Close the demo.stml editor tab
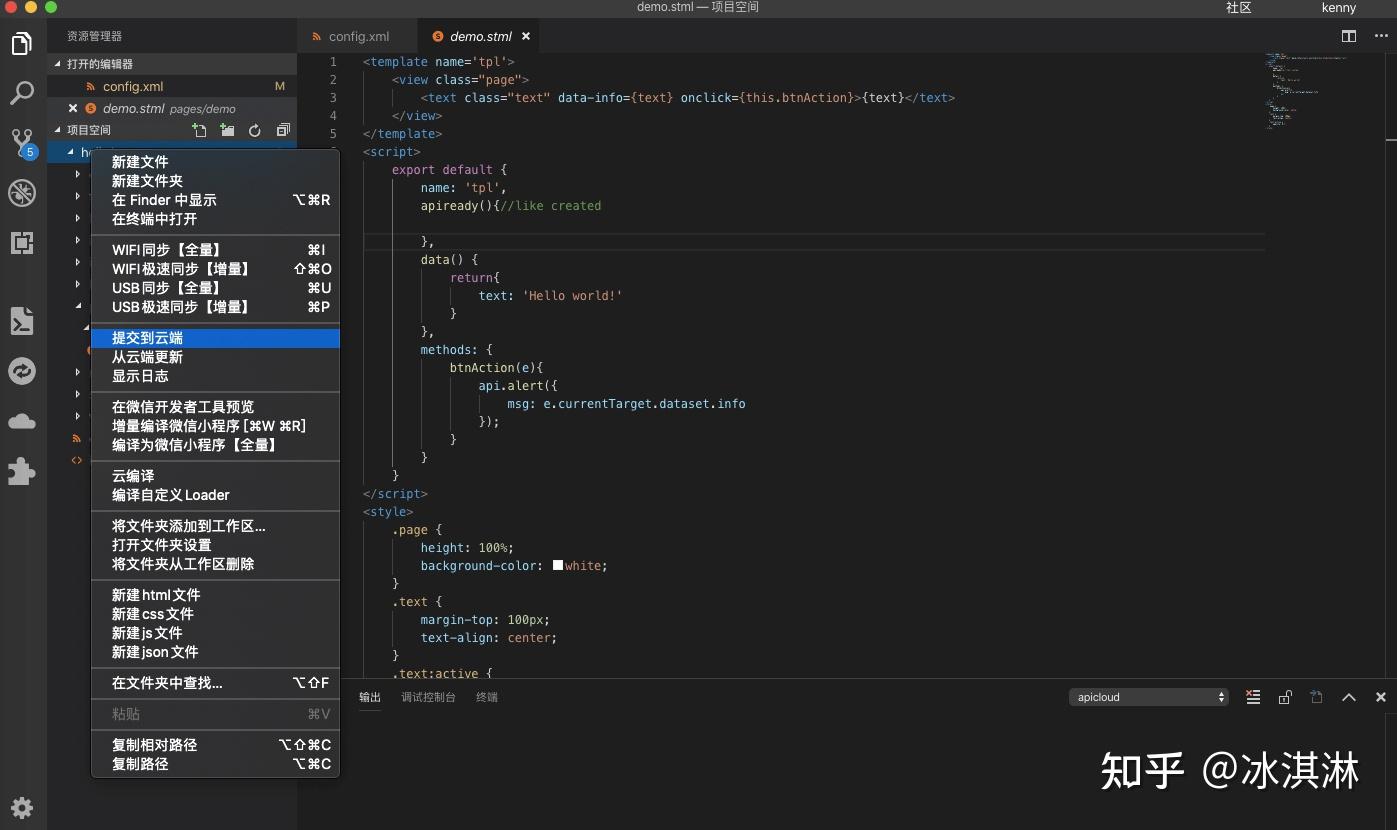The image size is (1397, 830). [526, 36]
